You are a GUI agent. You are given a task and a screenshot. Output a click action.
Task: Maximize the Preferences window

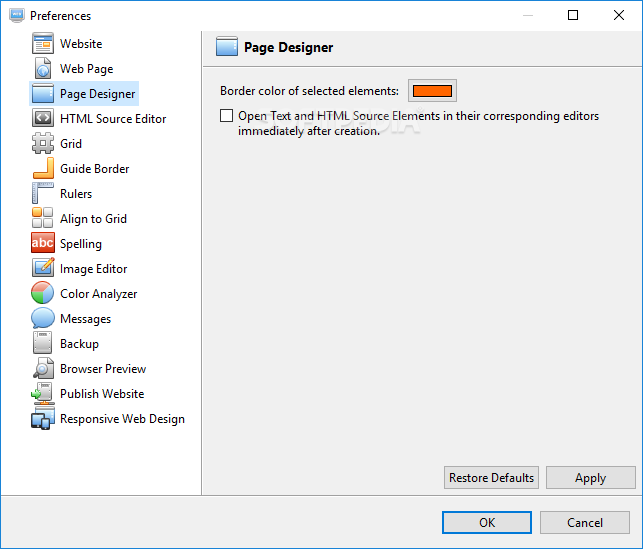point(573,15)
